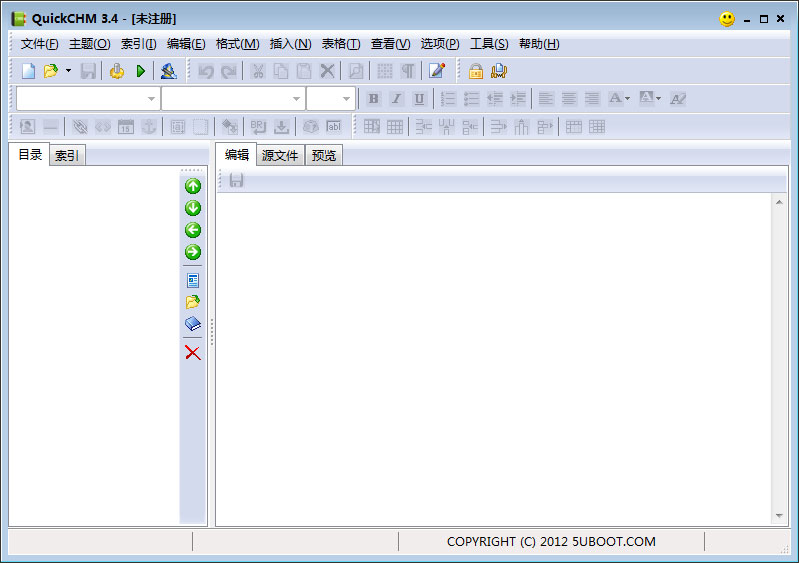The image size is (799, 563).
Task: Insert a horizontal line
Action: 51,127
